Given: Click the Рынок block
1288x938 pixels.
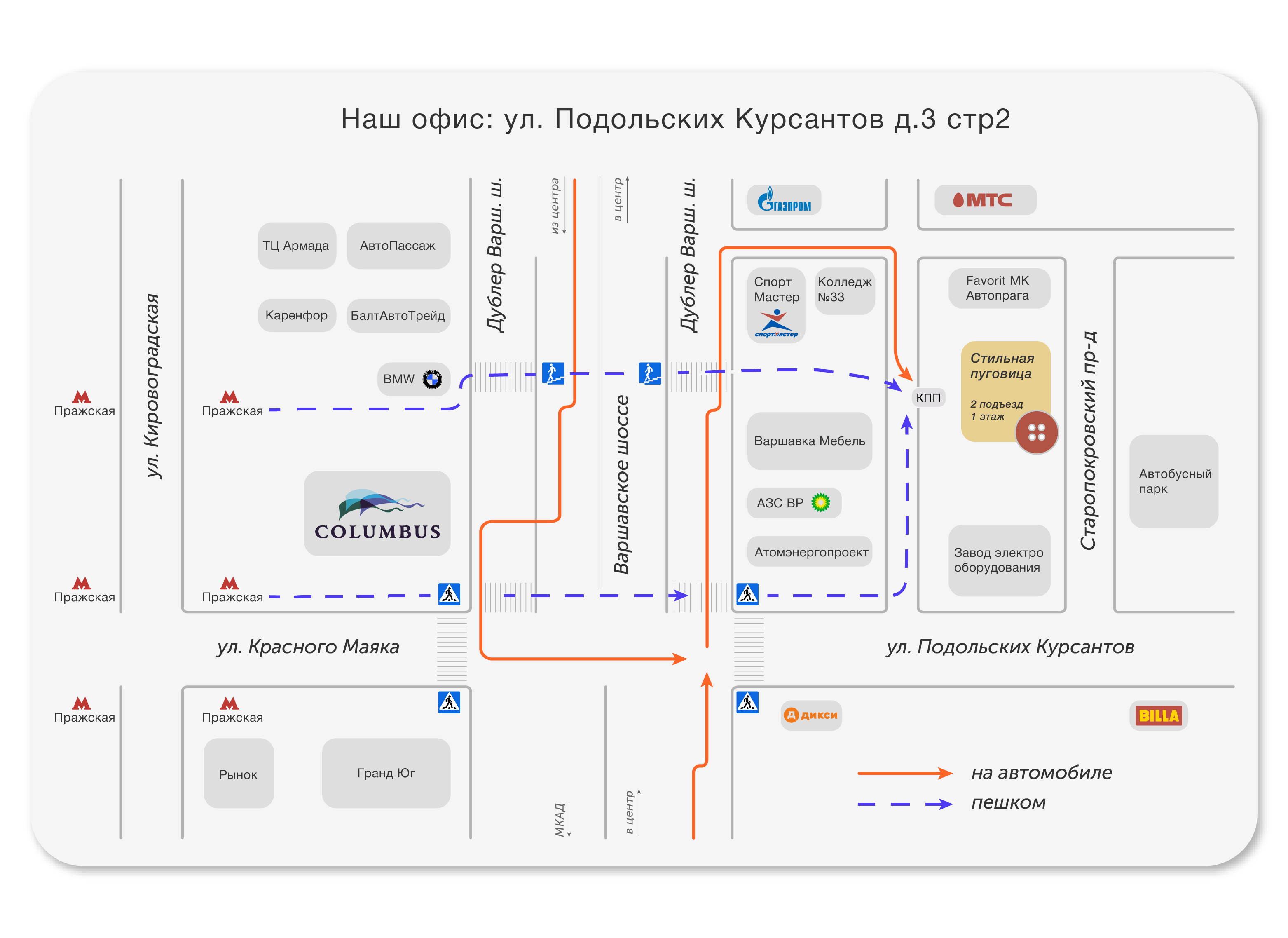Looking at the screenshot, I should point(239,773).
